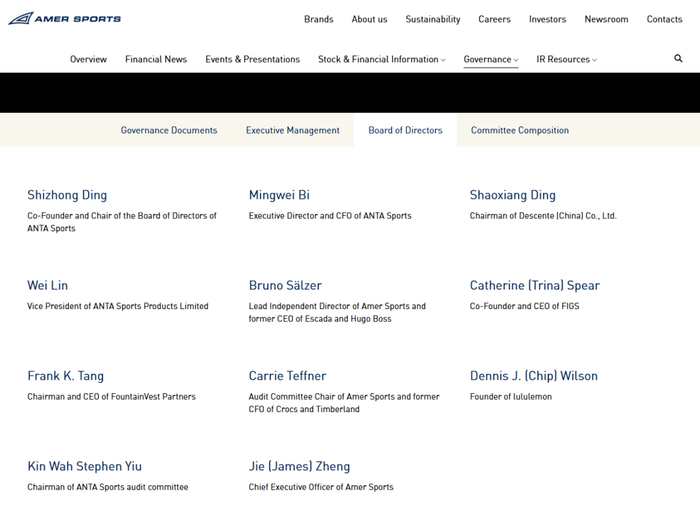700x506 pixels.
Task: Open Frank K. Tang's profile
Action: [x=66, y=376]
